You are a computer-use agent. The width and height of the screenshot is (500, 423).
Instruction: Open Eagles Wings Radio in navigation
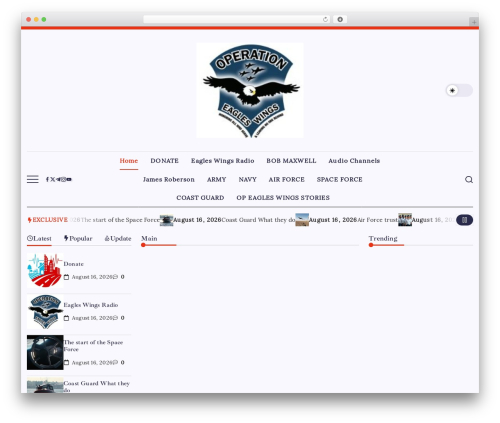(x=222, y=161)
